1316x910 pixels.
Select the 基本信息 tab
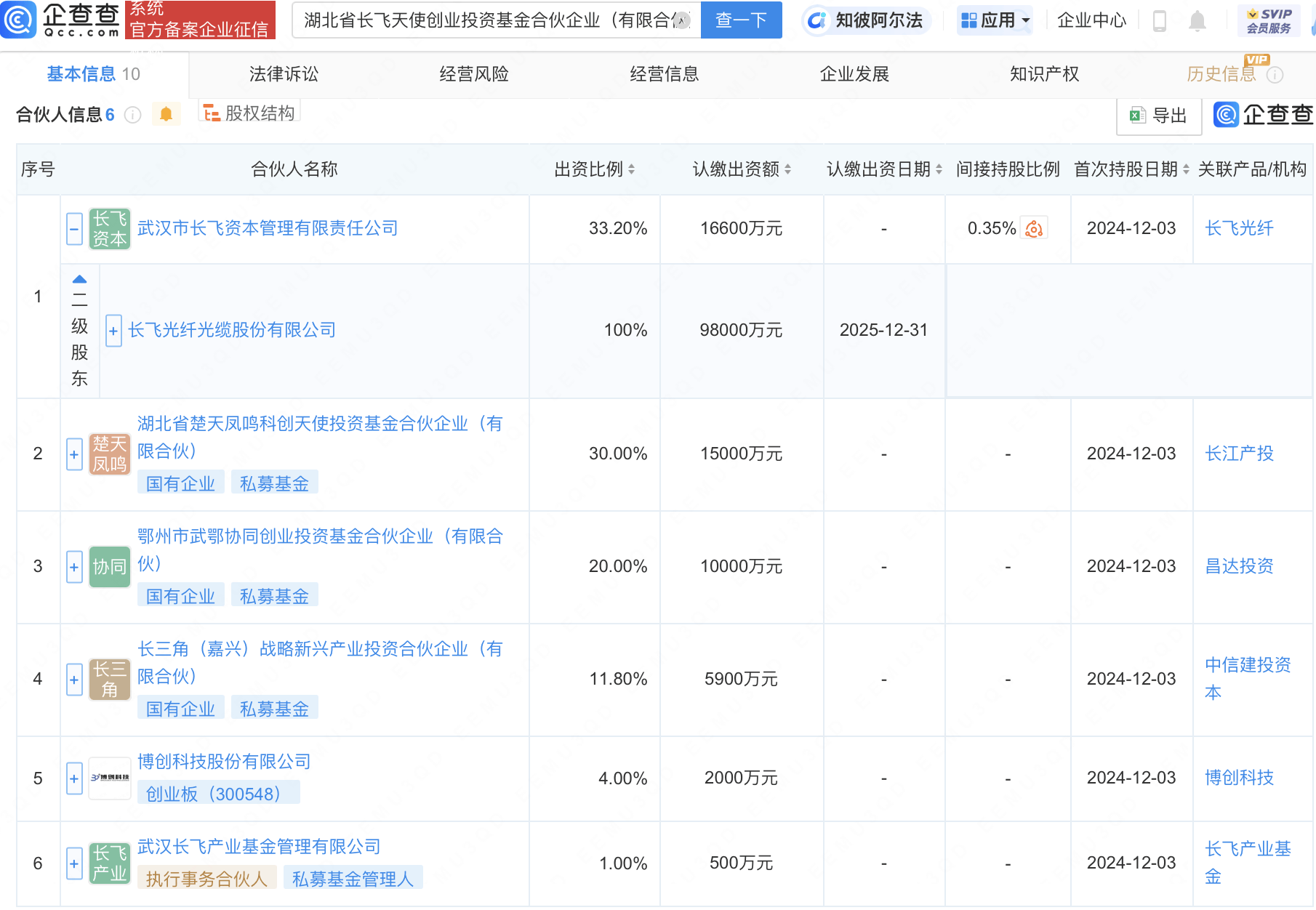click(94, 74)
